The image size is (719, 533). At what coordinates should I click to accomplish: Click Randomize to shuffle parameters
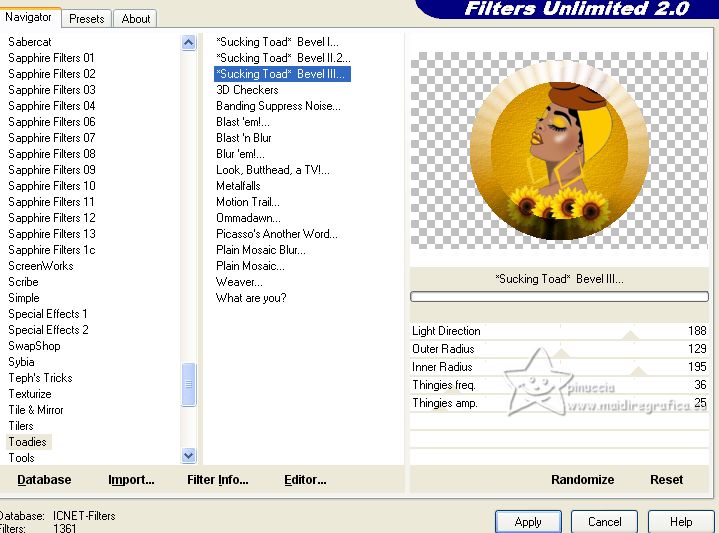(x=582, y=480)
